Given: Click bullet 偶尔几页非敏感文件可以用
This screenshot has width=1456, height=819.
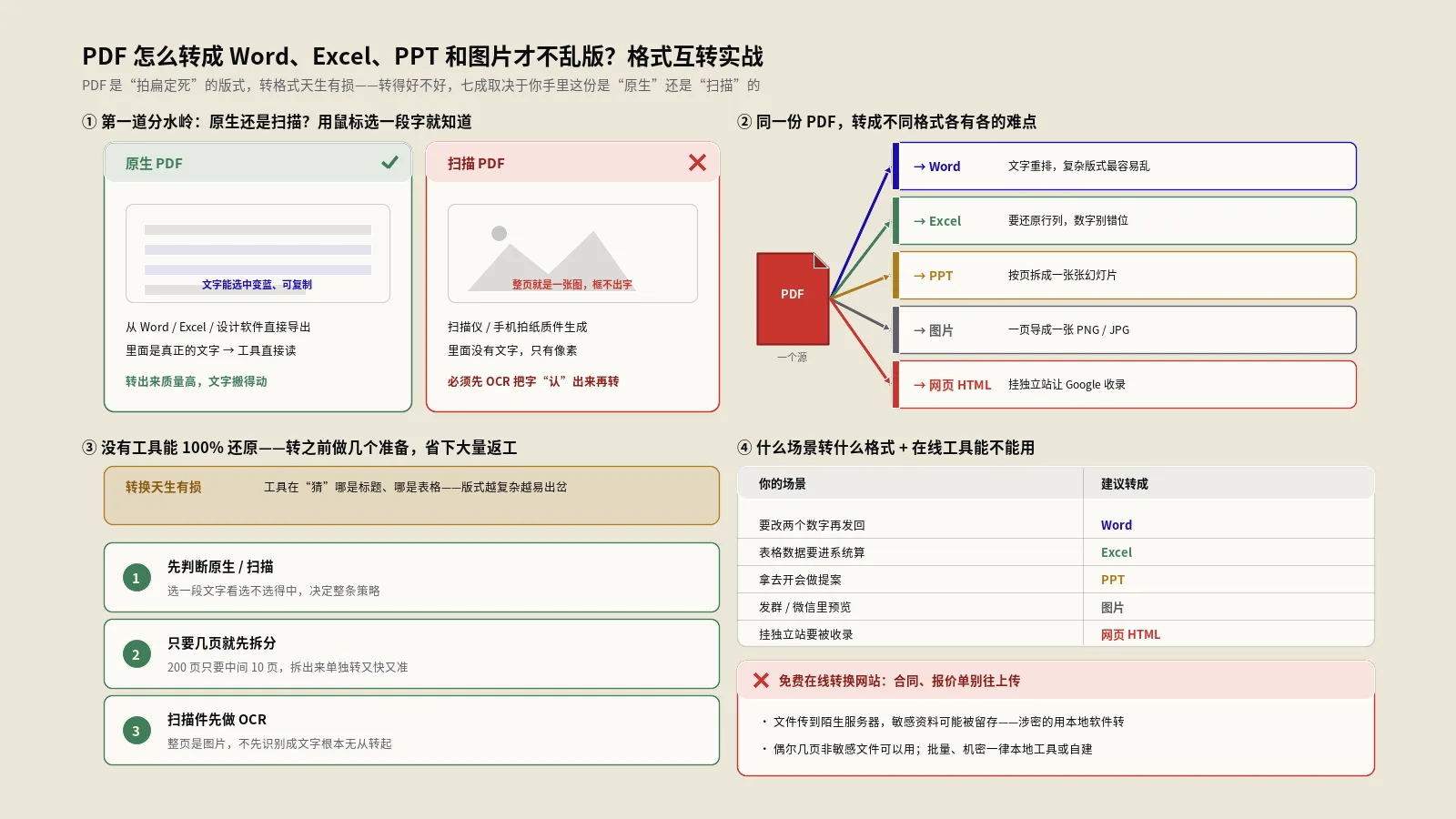Looking at the screenshot, I should (933, 749).
